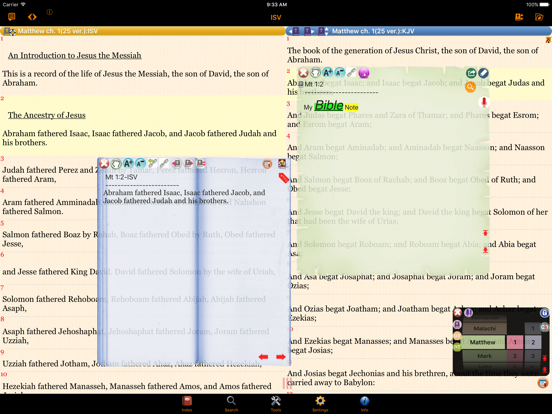552x414 pixels.
Task: Open the Tools tab
Action: tap(276, 403)
